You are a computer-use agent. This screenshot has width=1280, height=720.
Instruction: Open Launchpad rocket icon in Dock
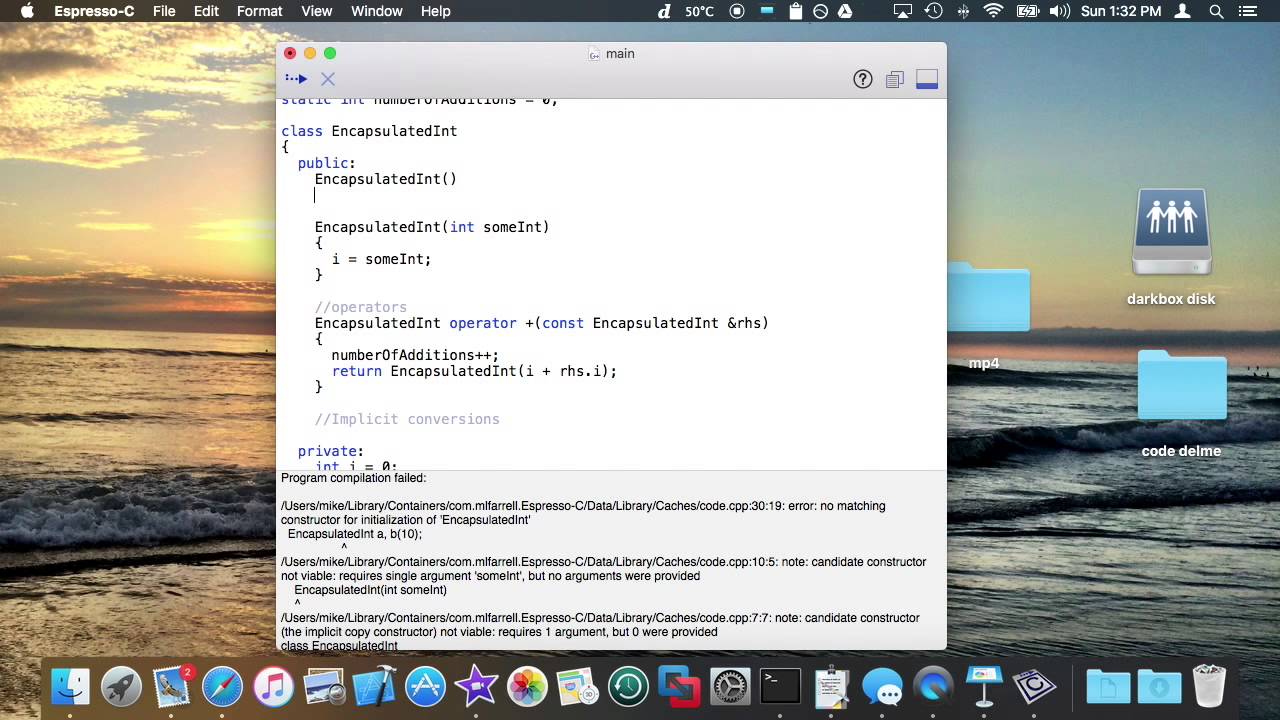coord(121,686)
